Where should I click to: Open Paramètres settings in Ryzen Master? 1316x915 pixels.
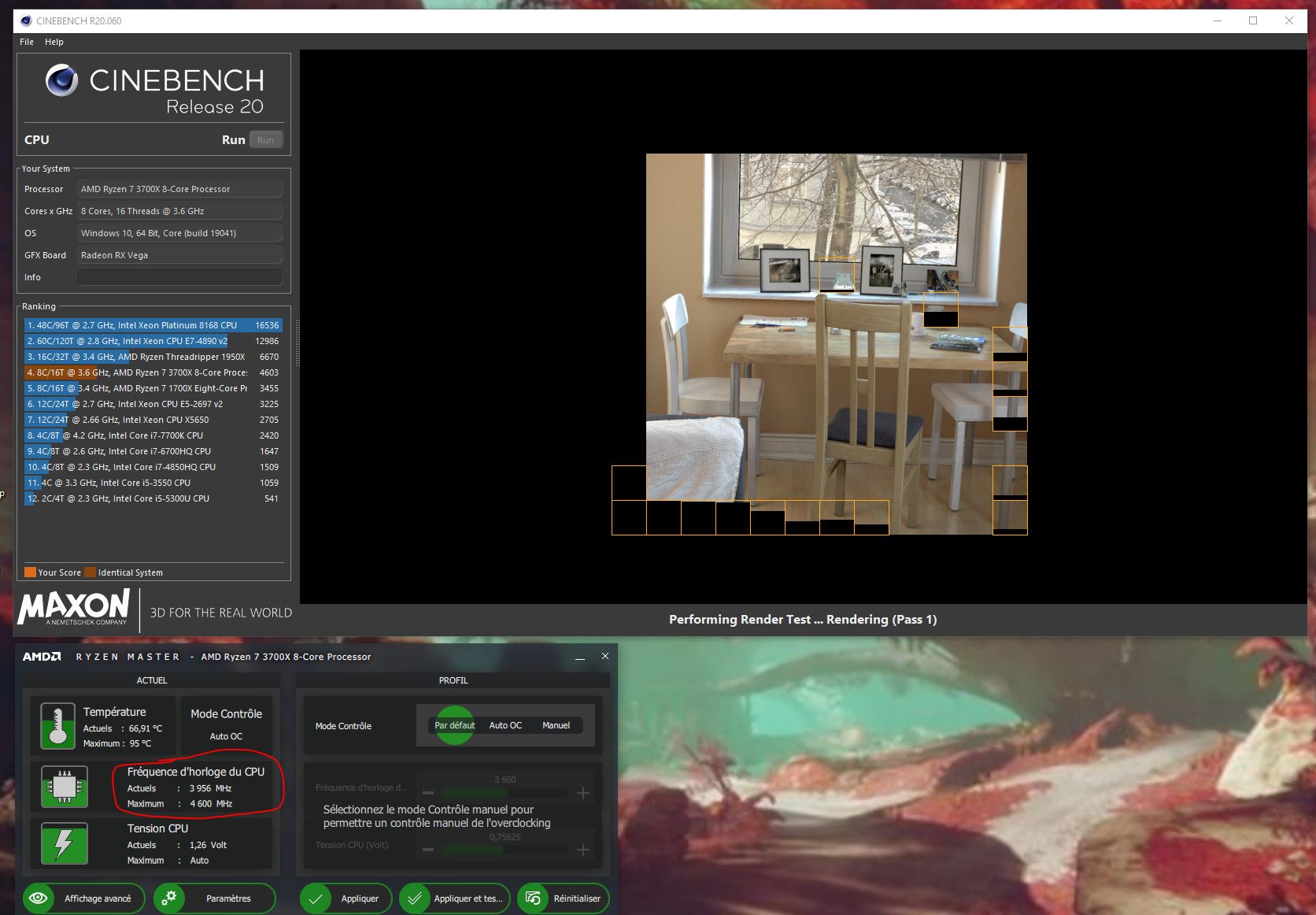tap(215, 898)
